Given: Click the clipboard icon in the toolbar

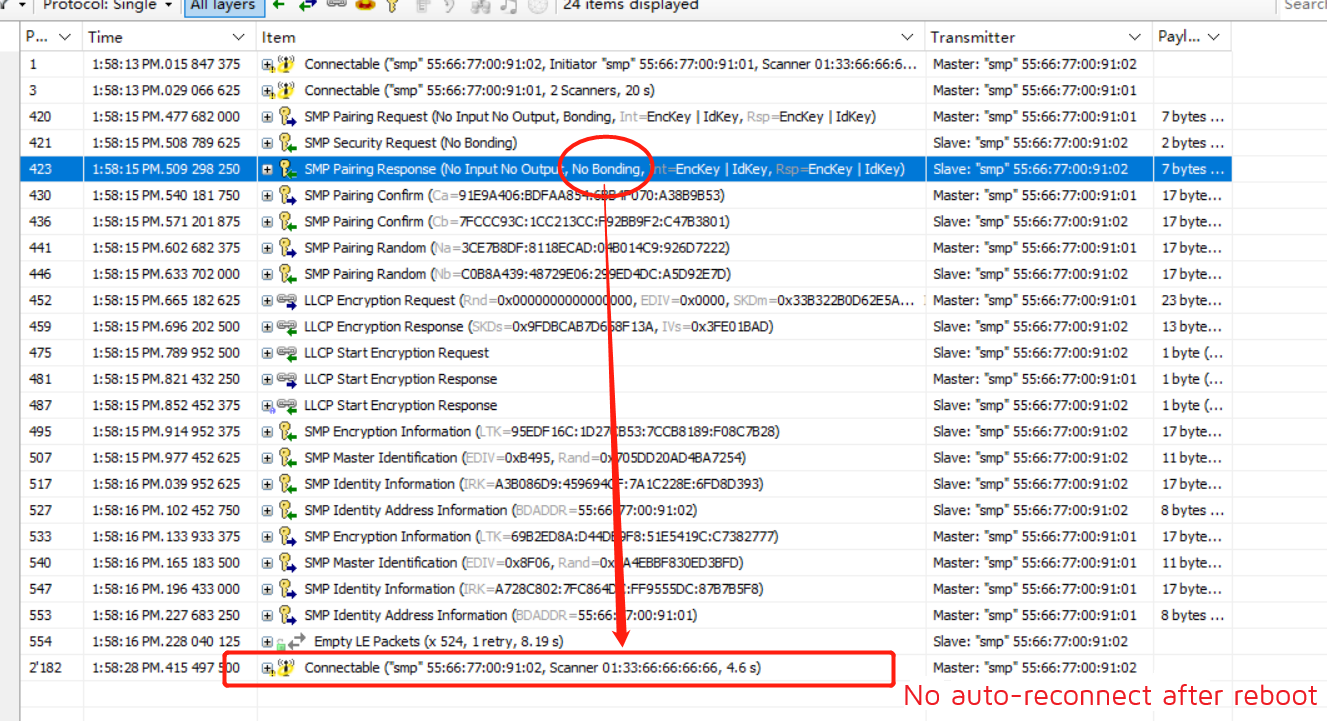Looking at the screenshot, I should [423, 6].
